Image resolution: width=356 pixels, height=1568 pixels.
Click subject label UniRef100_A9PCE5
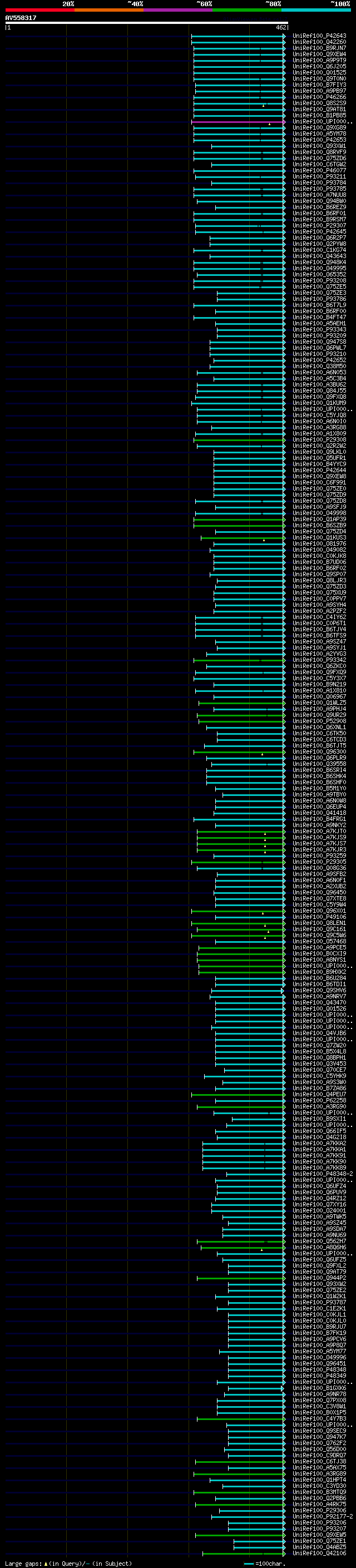click(319, 948)
